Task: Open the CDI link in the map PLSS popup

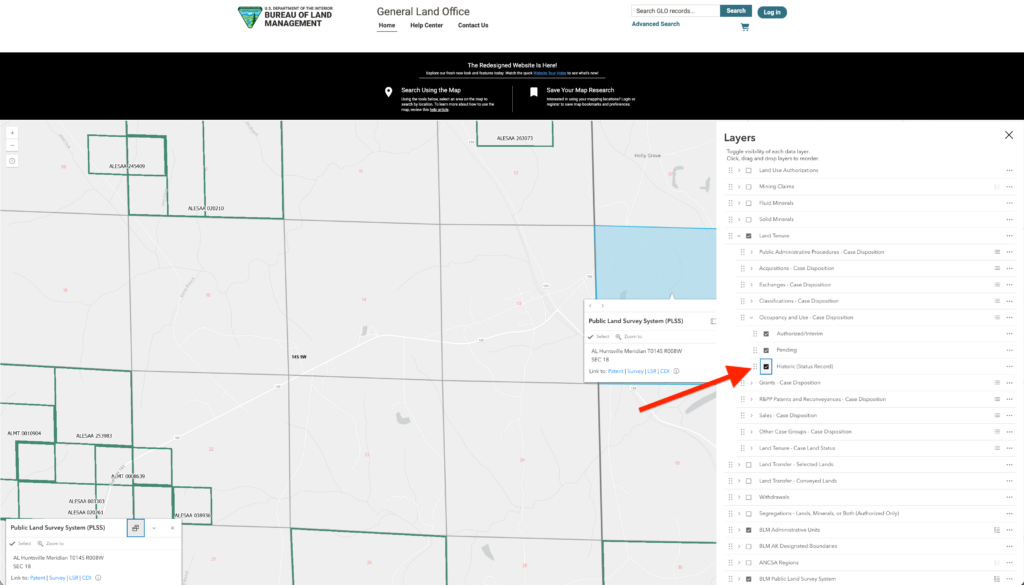Action: [x=665, y=371]
